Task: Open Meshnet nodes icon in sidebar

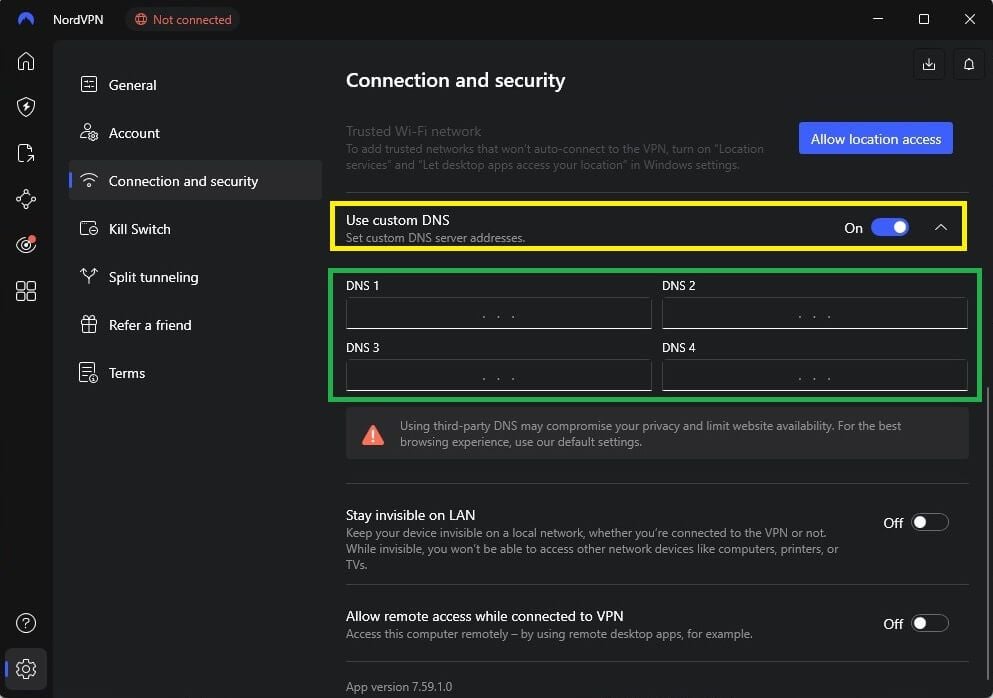Action: click(x=26, y=199)
